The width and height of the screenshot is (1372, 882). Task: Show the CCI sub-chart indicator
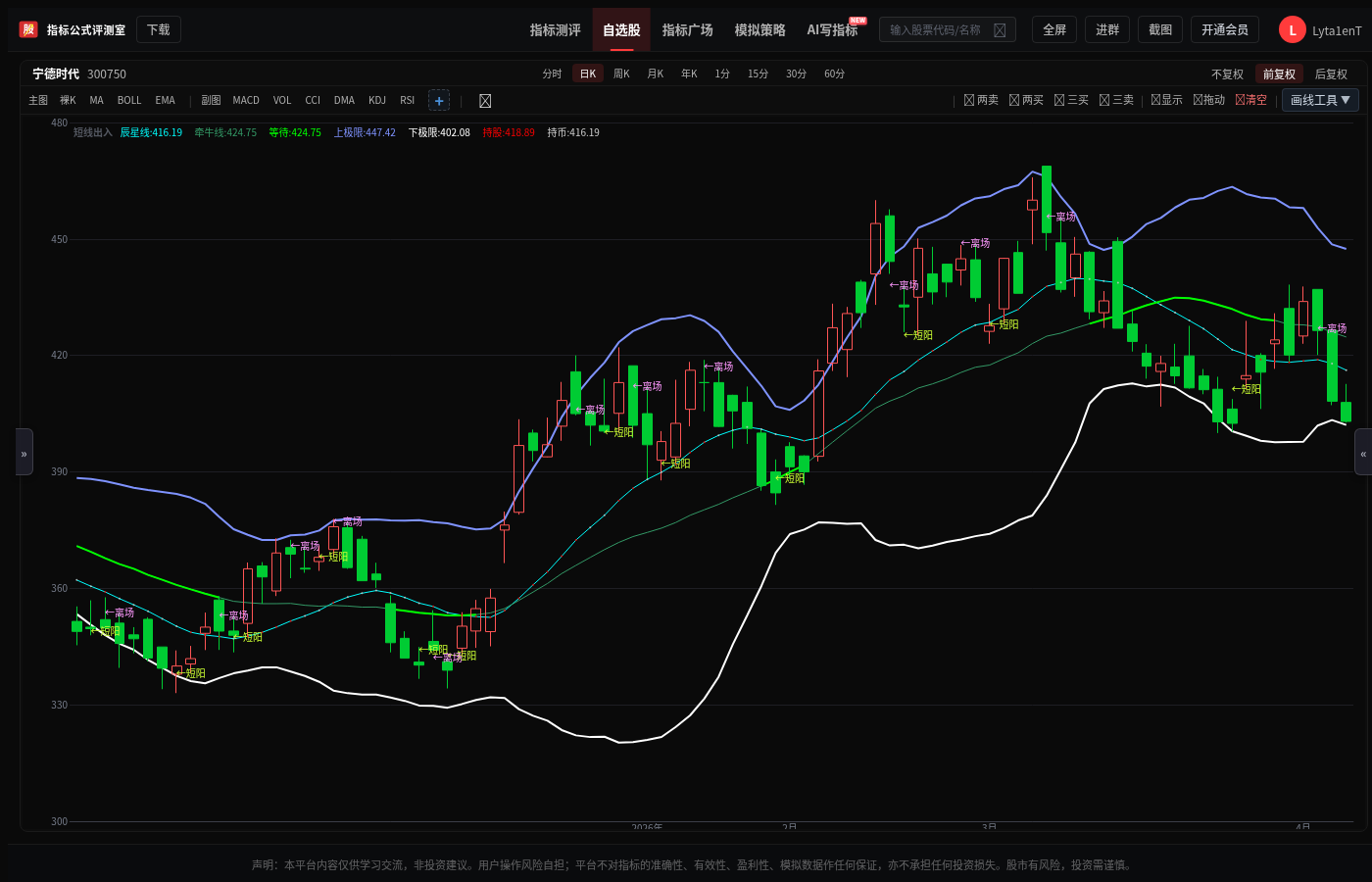[x=313, y=101]
